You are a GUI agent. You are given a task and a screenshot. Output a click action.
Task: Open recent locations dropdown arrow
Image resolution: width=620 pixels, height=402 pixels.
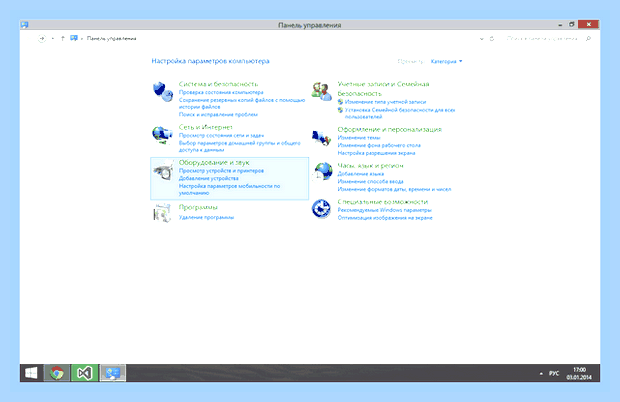[x=53, y=38]
